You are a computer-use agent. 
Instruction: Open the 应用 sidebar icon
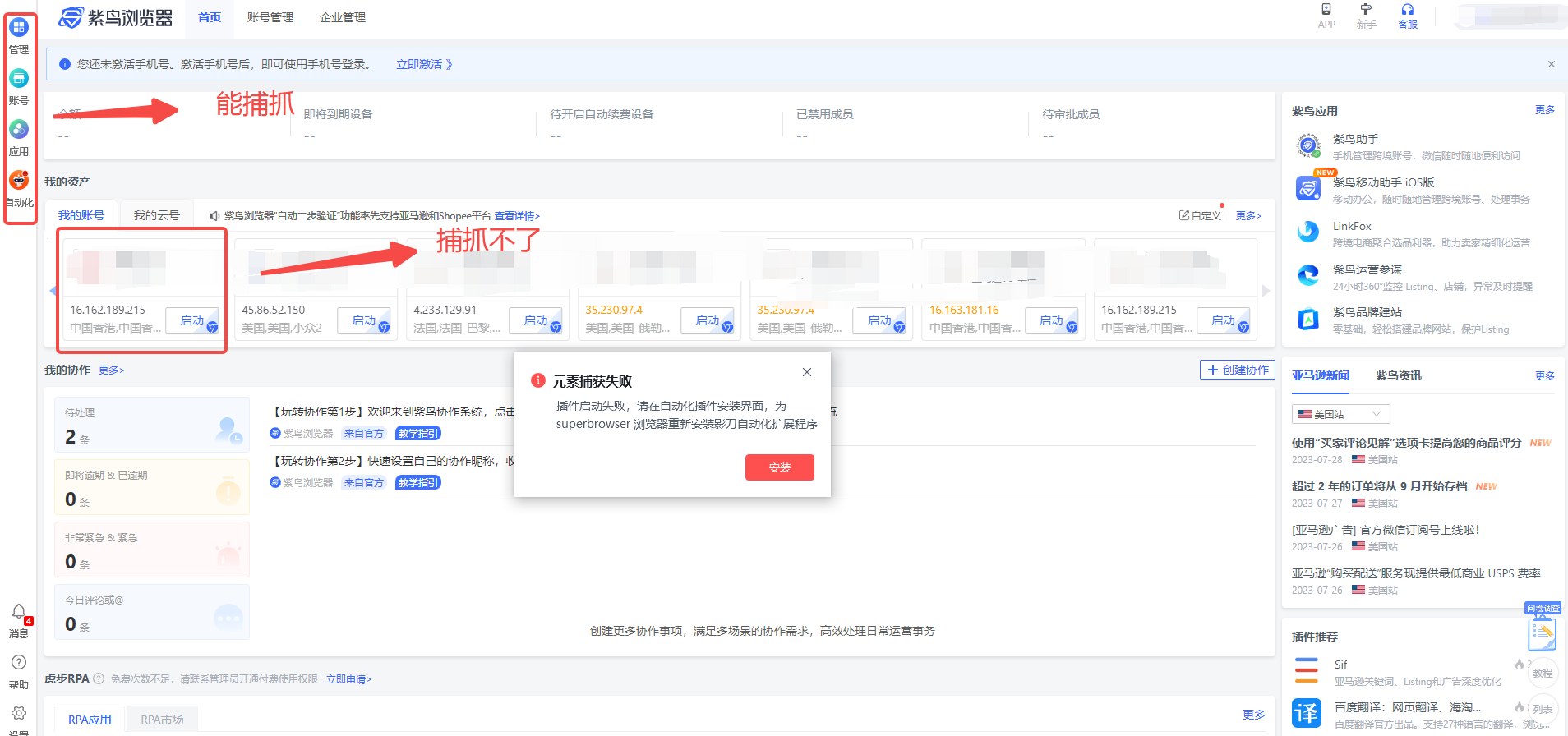pos(19,130)
